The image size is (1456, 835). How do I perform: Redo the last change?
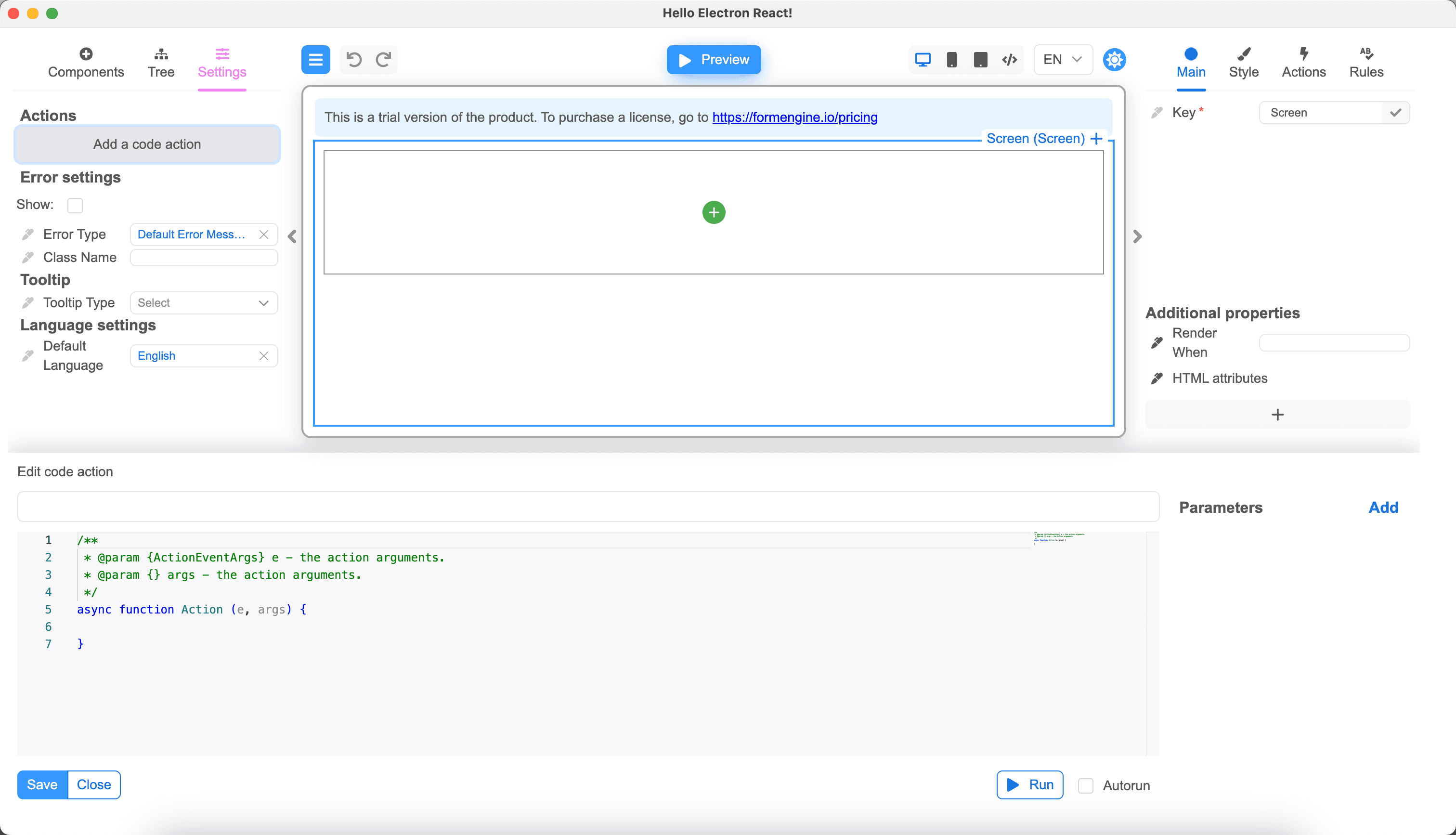pyautogui.click(x=384, y=59)
